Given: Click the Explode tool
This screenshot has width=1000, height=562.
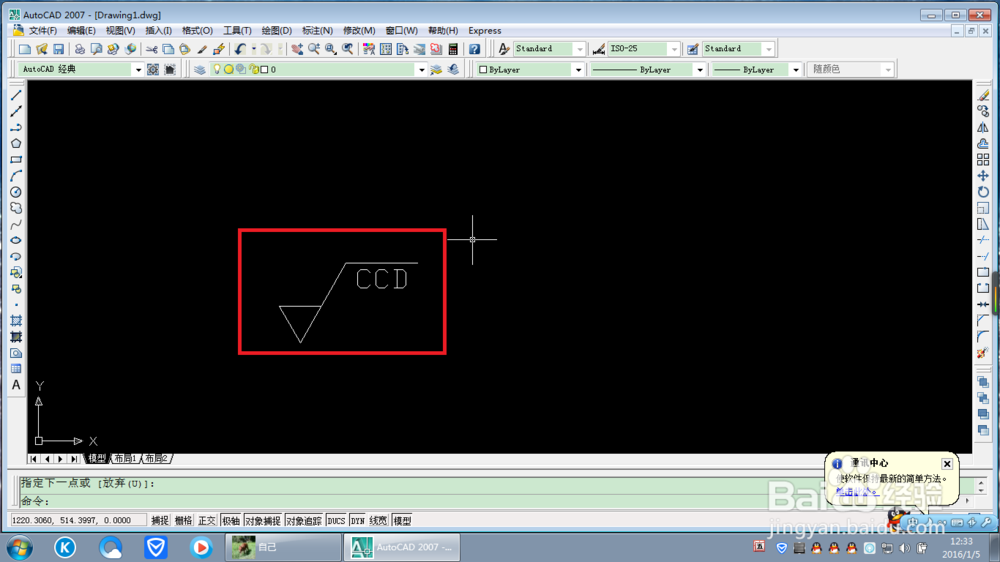Looking at the screenshot, I should (x=983, y=353).
